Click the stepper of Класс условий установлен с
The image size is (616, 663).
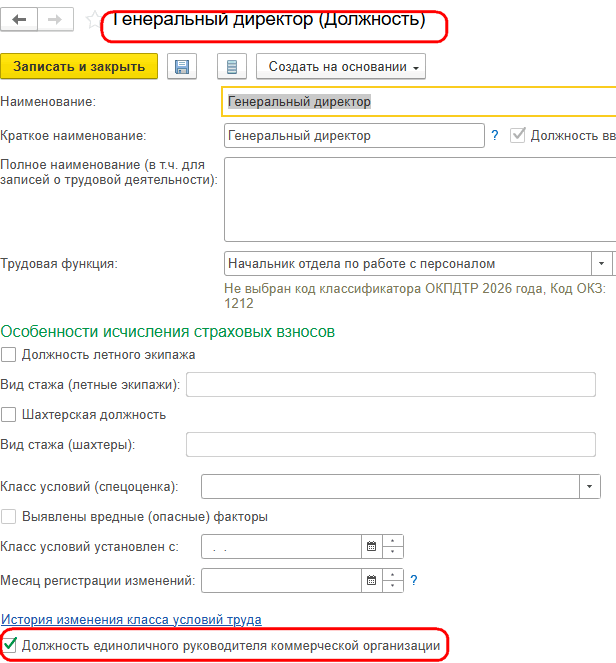tap(393, 546)
